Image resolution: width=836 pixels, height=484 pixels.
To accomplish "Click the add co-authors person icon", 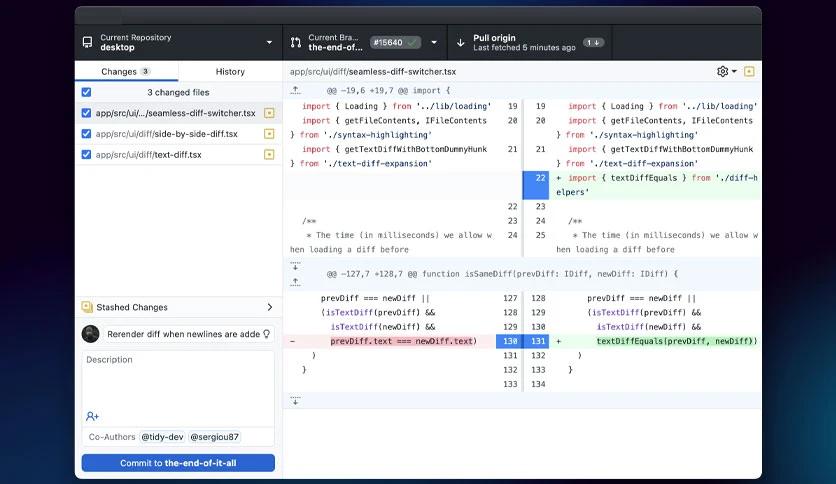I will pyautogui.click(x=92, y=416).
